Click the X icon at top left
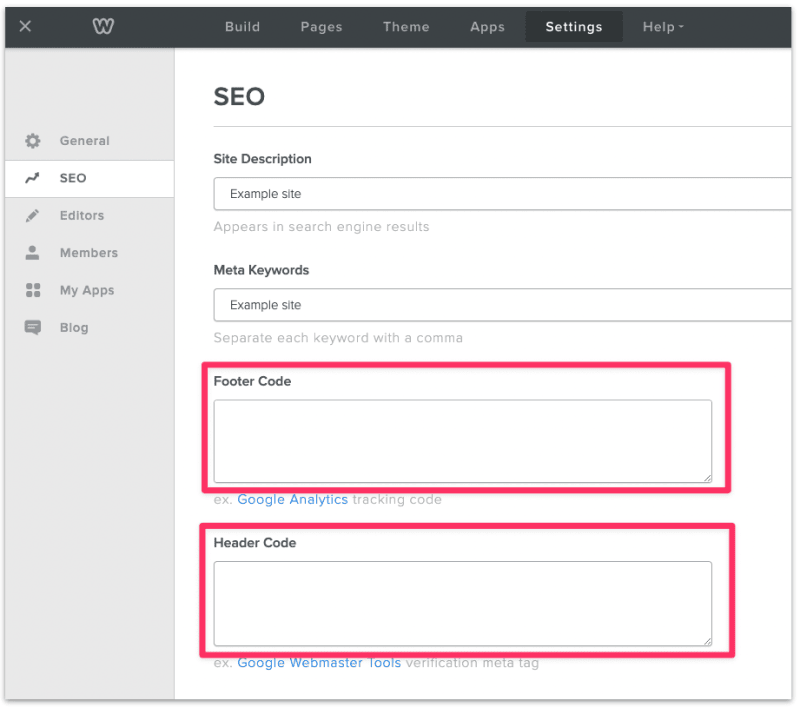Viewport: 800px width, 708px height. click(25, 27)
